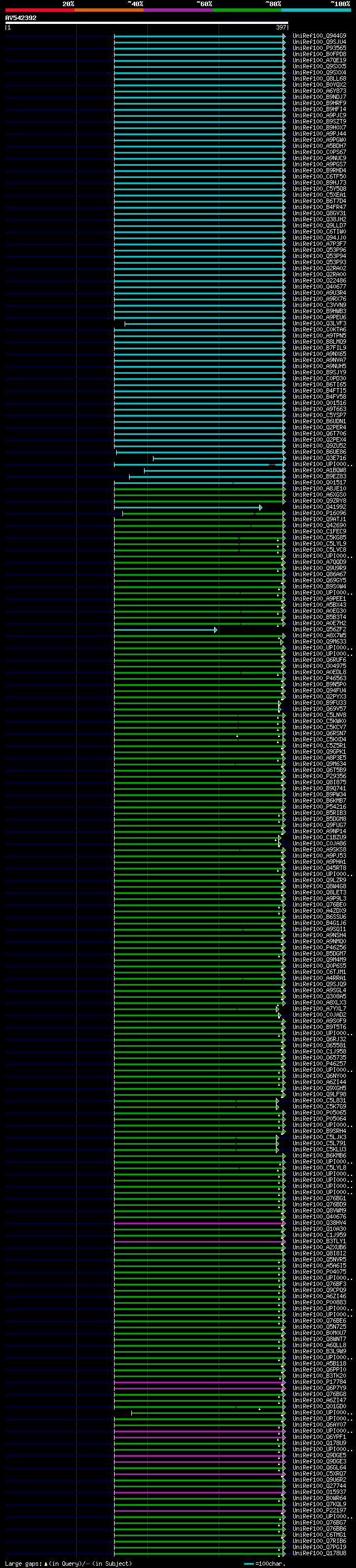Select the UniRef100_B0FPD8 label
Screen dimensions: 356x1568
(319, 54)
